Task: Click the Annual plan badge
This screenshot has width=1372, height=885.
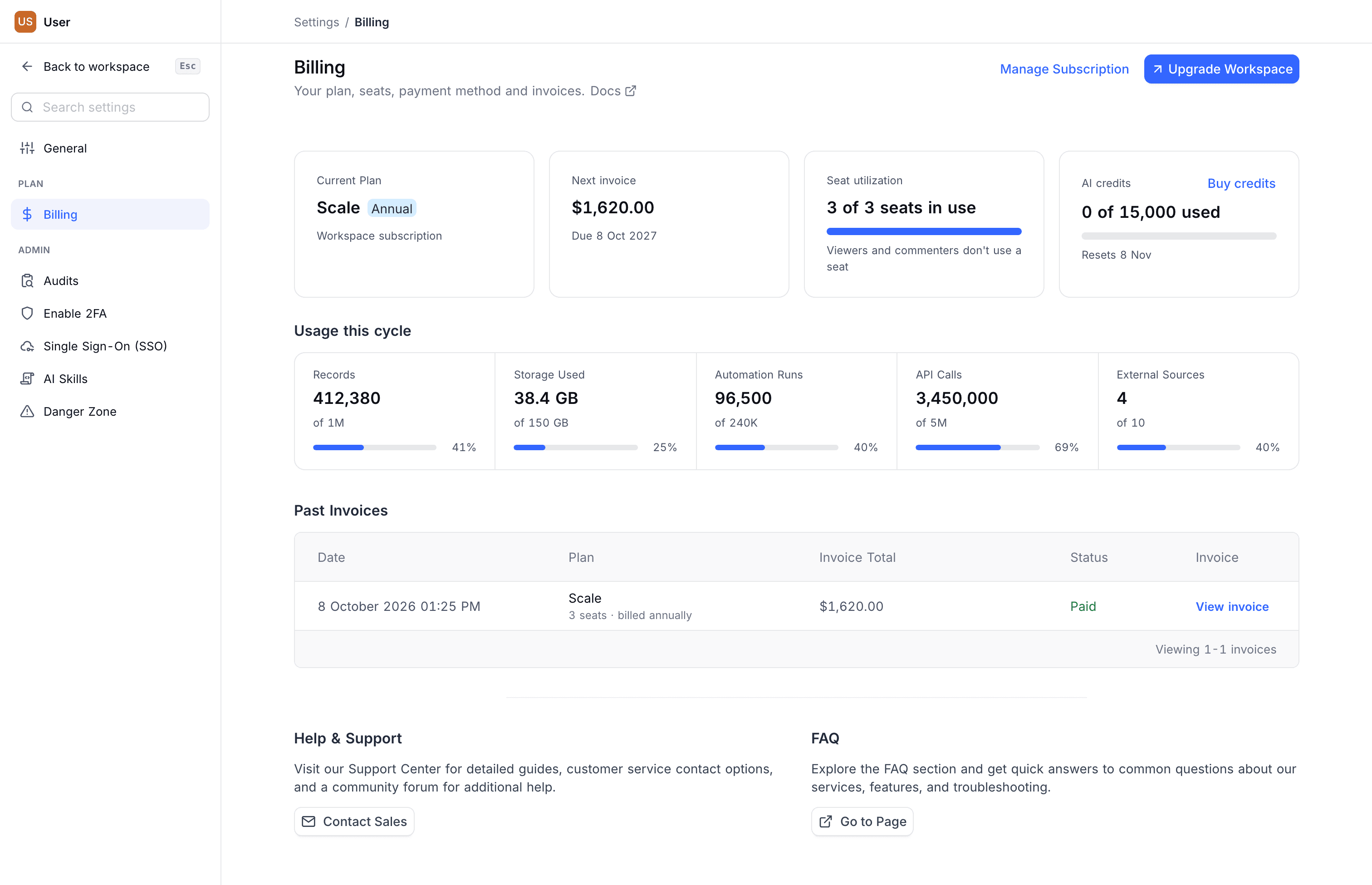Action: (x=392, y=209)
